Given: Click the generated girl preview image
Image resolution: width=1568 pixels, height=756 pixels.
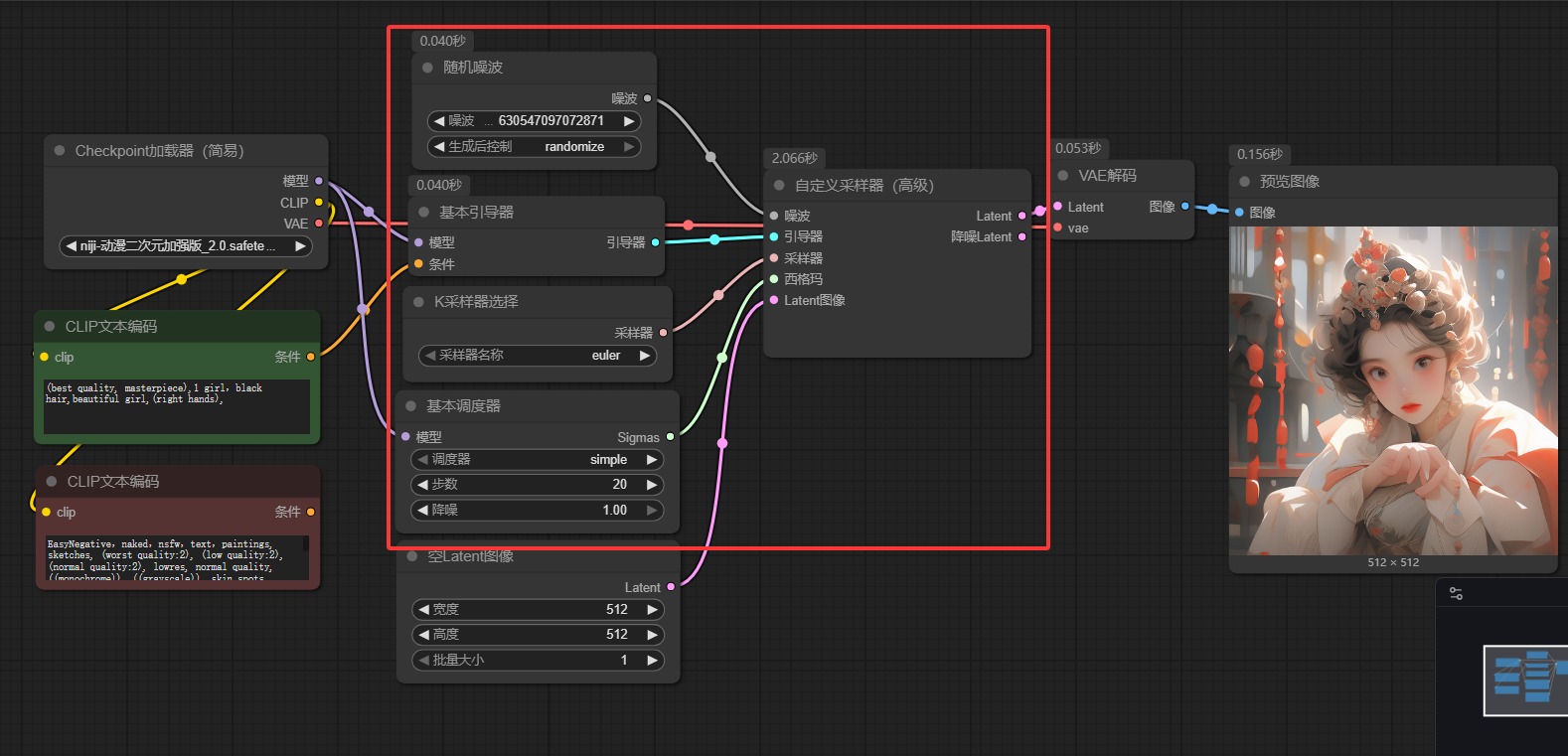Looking at the screenshot, I should [x=1392, y=389].
